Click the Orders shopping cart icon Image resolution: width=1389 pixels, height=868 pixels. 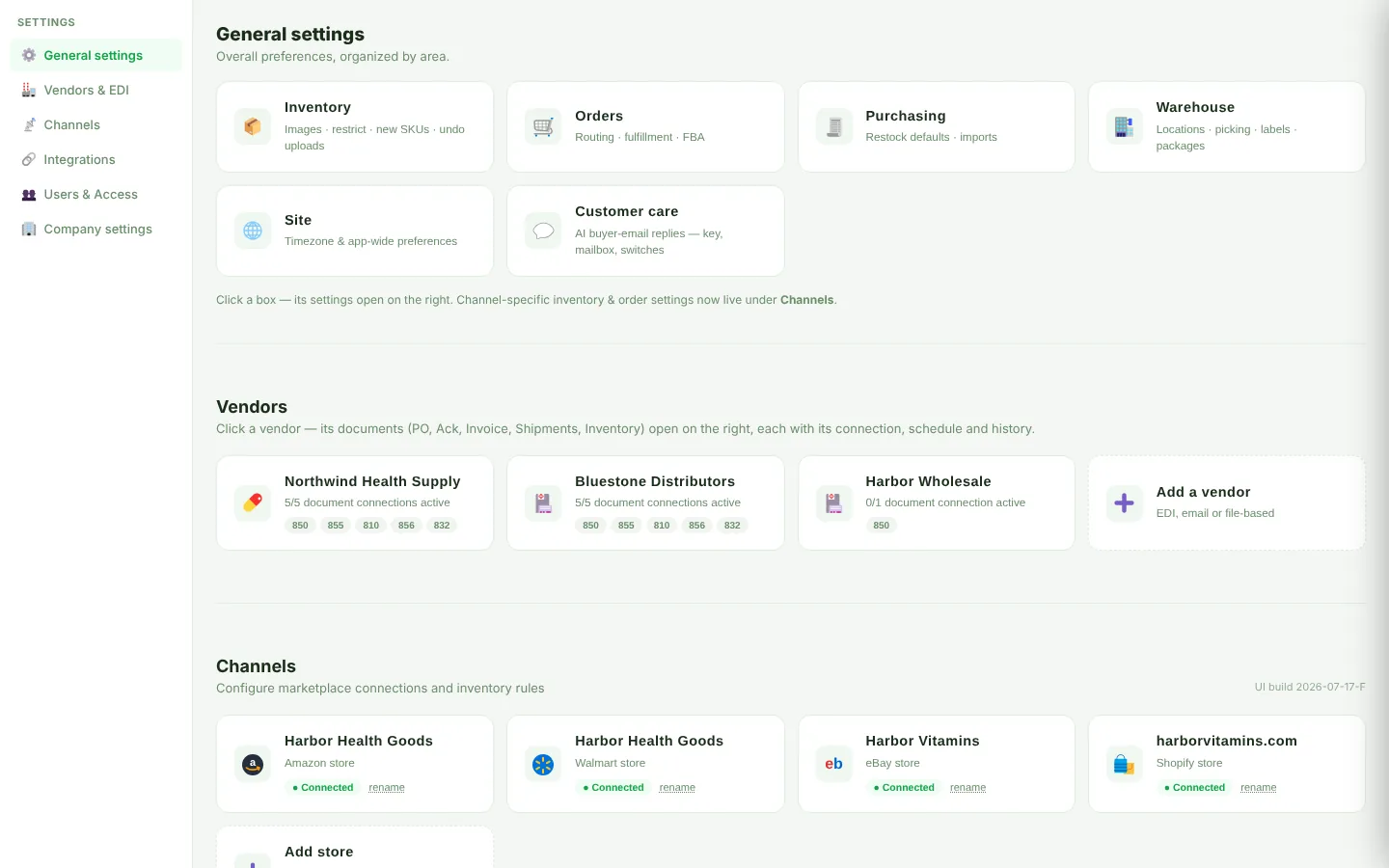543,126
